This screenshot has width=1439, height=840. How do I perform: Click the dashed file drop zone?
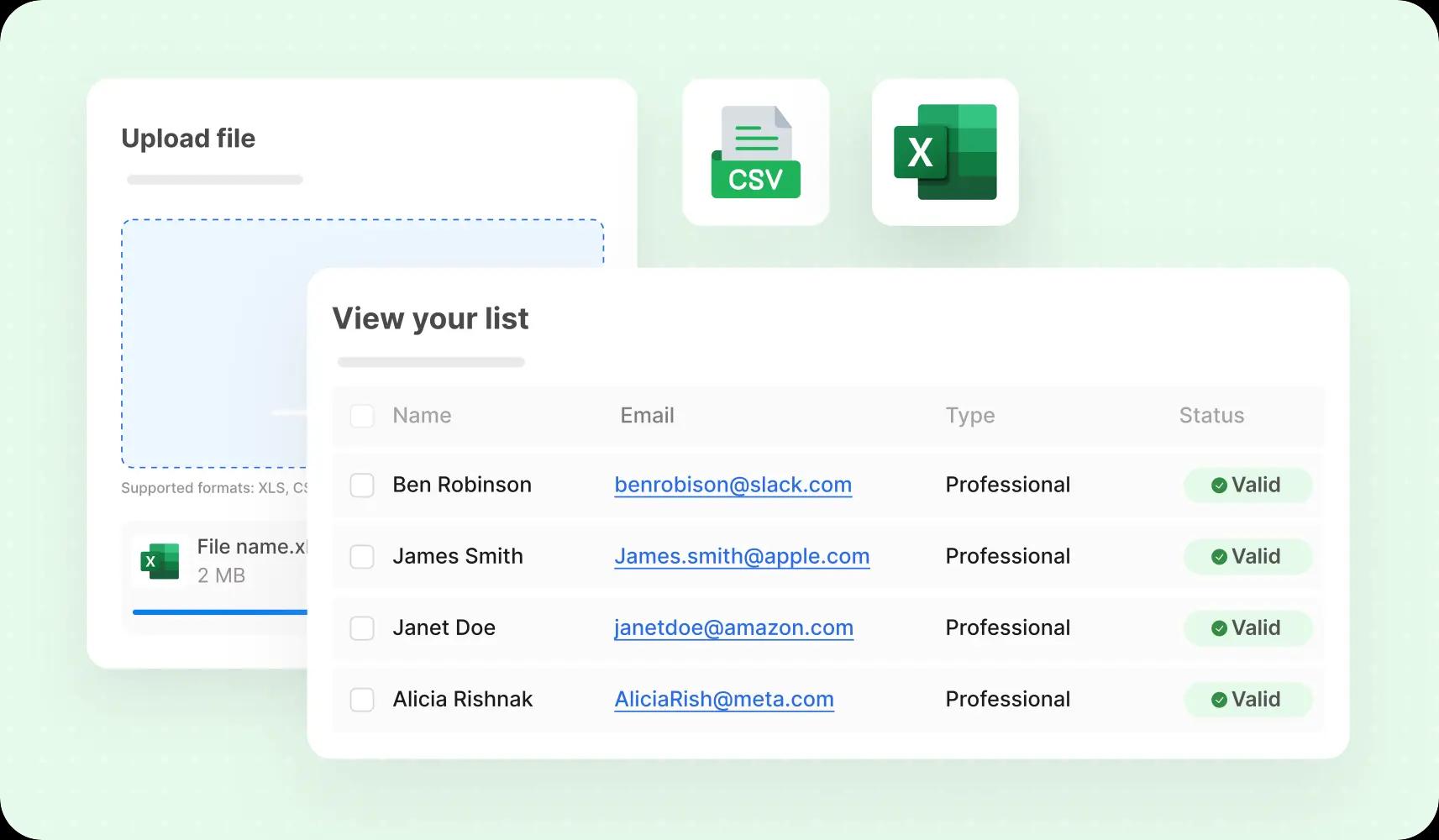coord(215,344)
